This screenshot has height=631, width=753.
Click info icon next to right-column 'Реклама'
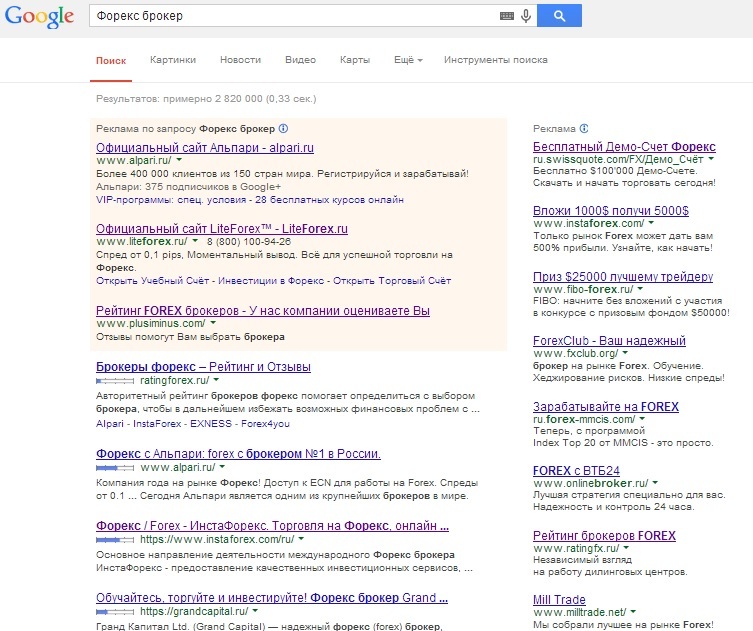pos(583,128)
